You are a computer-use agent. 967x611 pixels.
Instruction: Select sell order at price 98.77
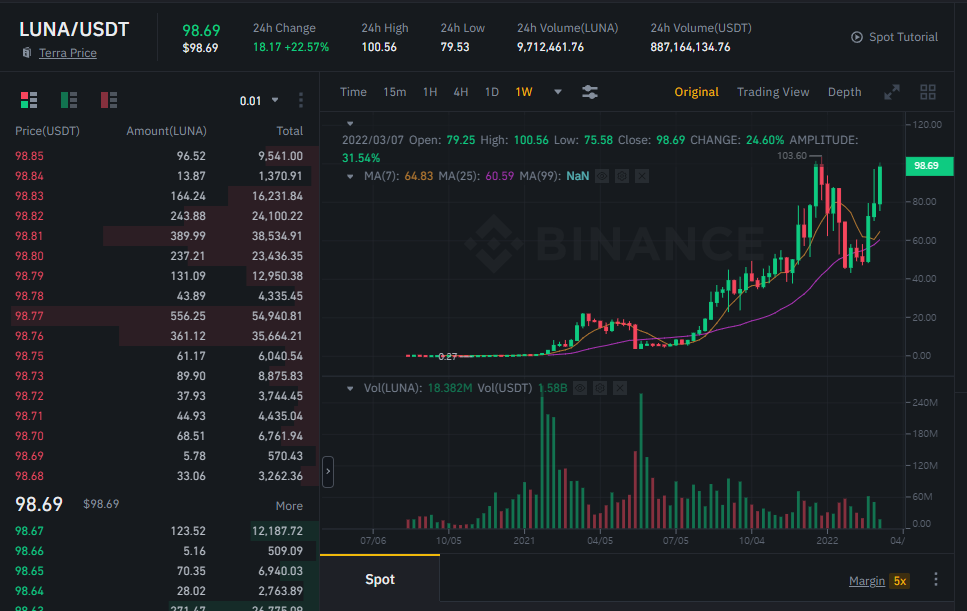point(159,316)
